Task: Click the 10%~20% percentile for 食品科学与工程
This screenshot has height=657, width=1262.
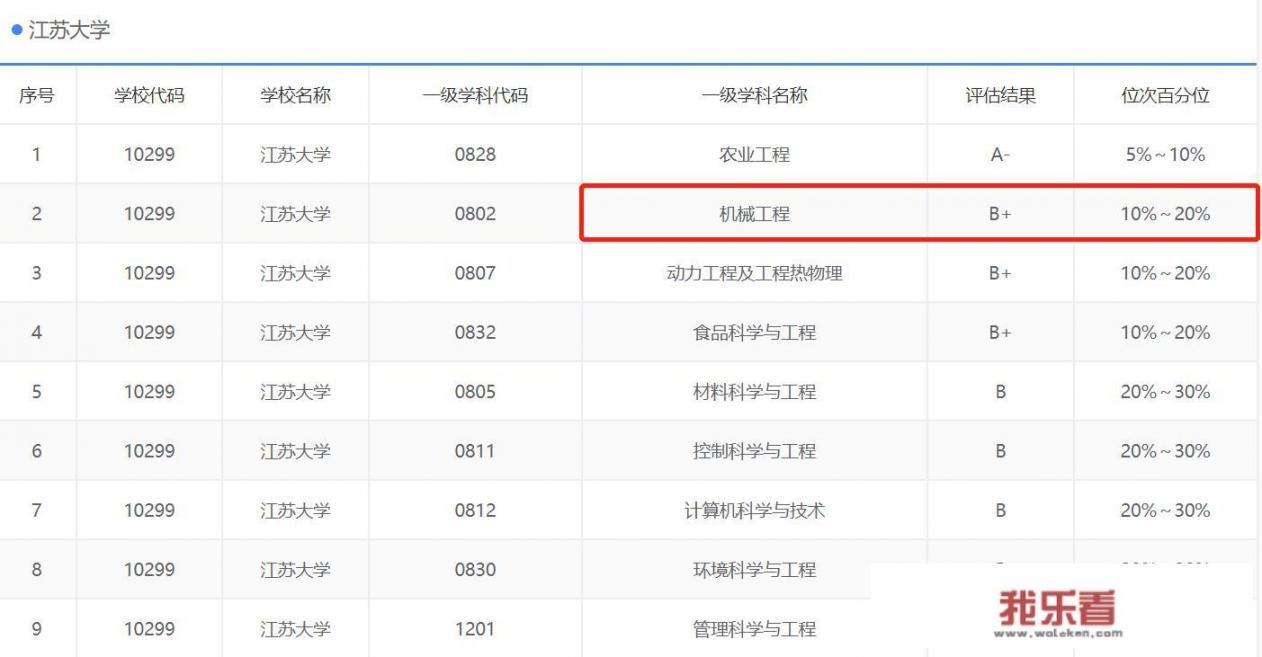Action: click(x=1165, y=332)
